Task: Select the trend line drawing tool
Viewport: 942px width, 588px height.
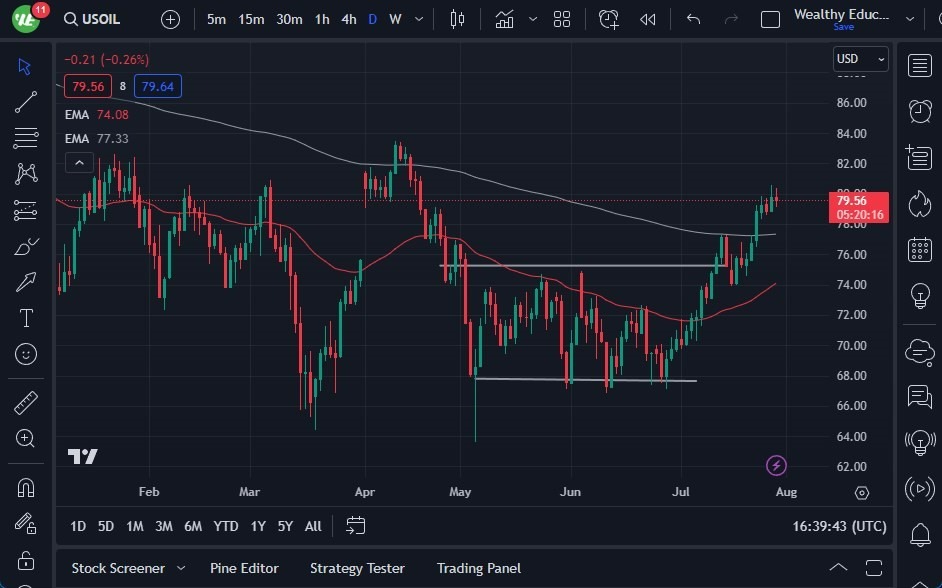Action: [26, 101]
